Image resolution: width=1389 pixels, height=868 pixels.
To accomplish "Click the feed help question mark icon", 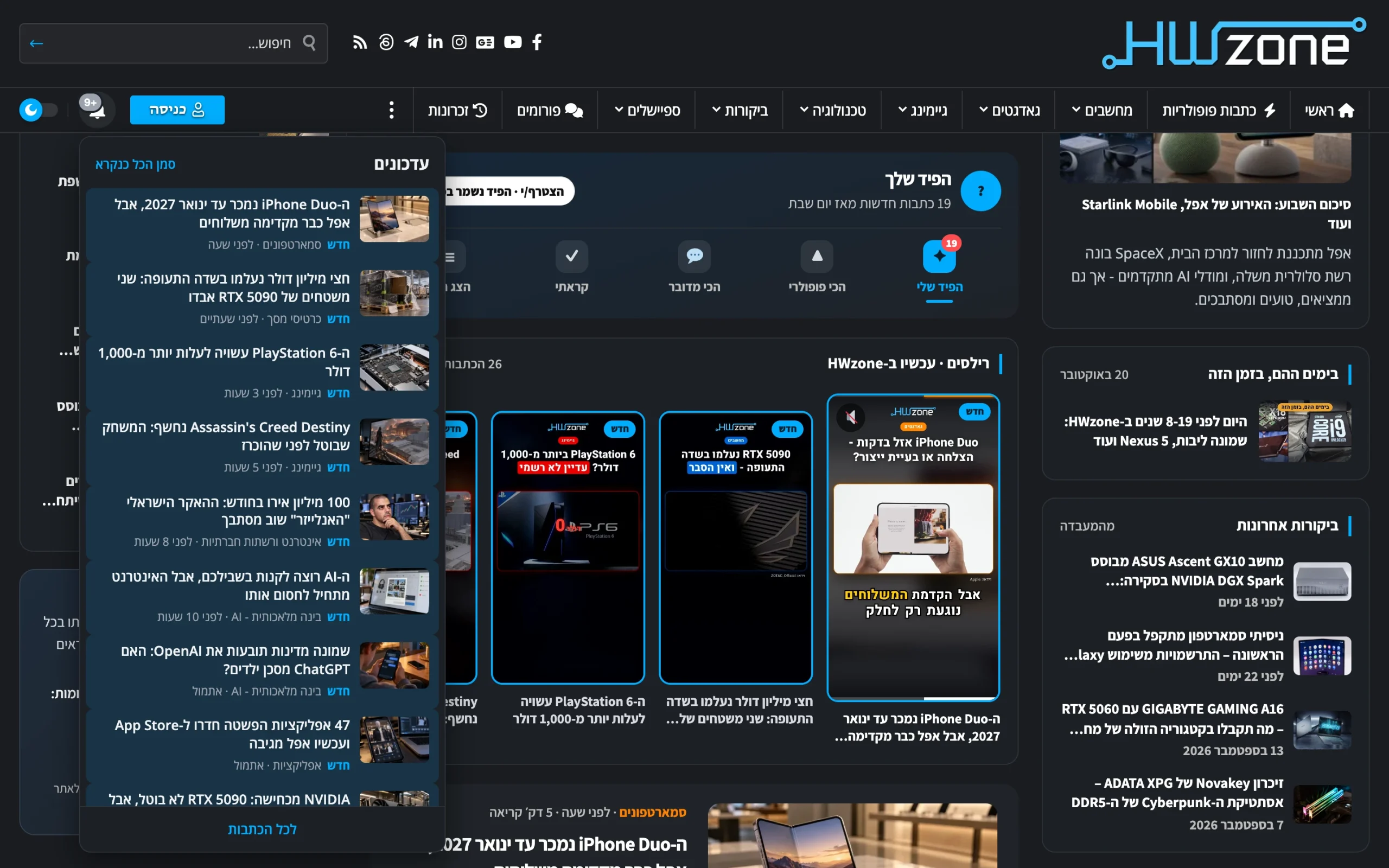I will click(x=981, y=191).
